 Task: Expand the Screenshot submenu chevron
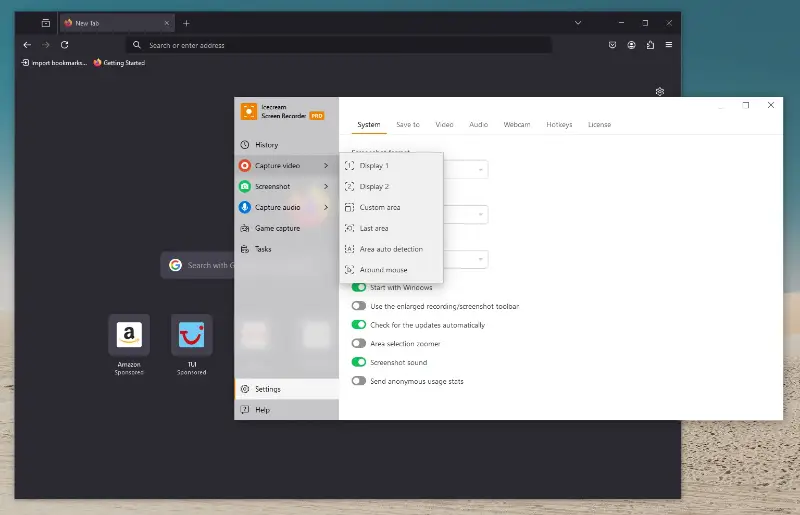326,186
